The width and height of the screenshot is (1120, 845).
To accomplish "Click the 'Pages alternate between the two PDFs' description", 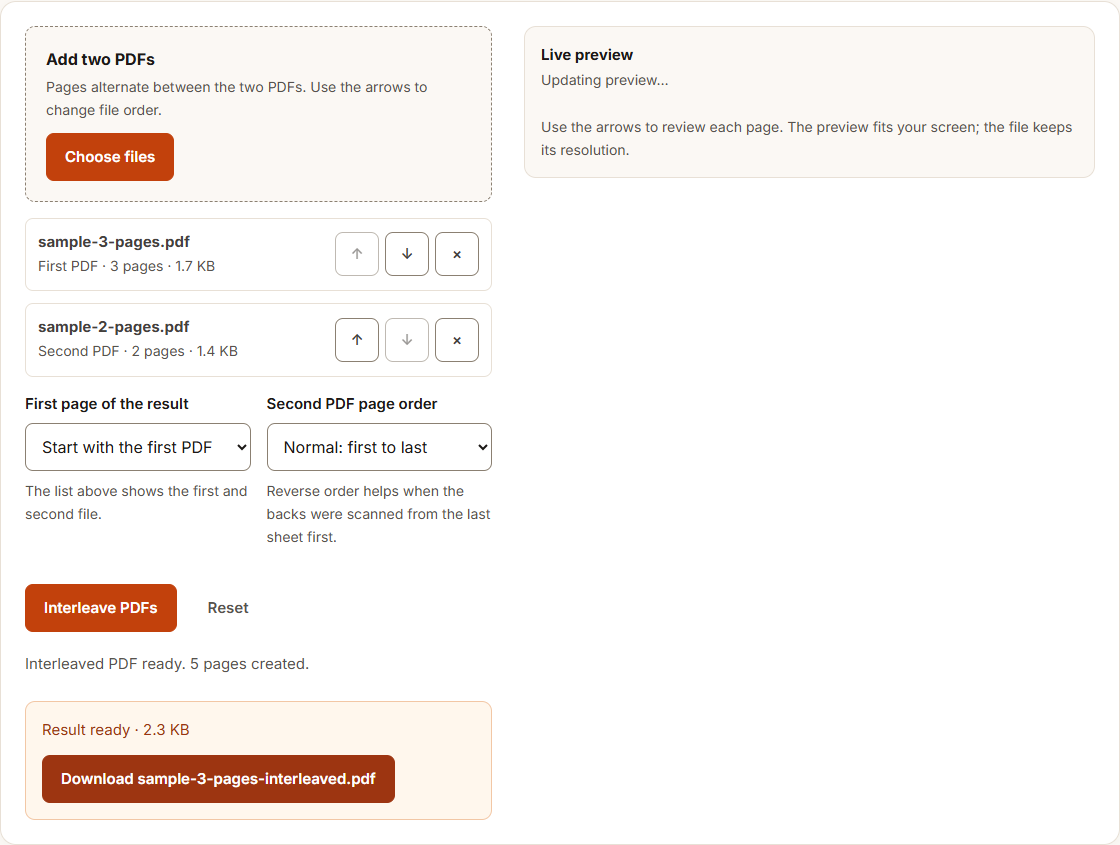I will tap(236, 99).
